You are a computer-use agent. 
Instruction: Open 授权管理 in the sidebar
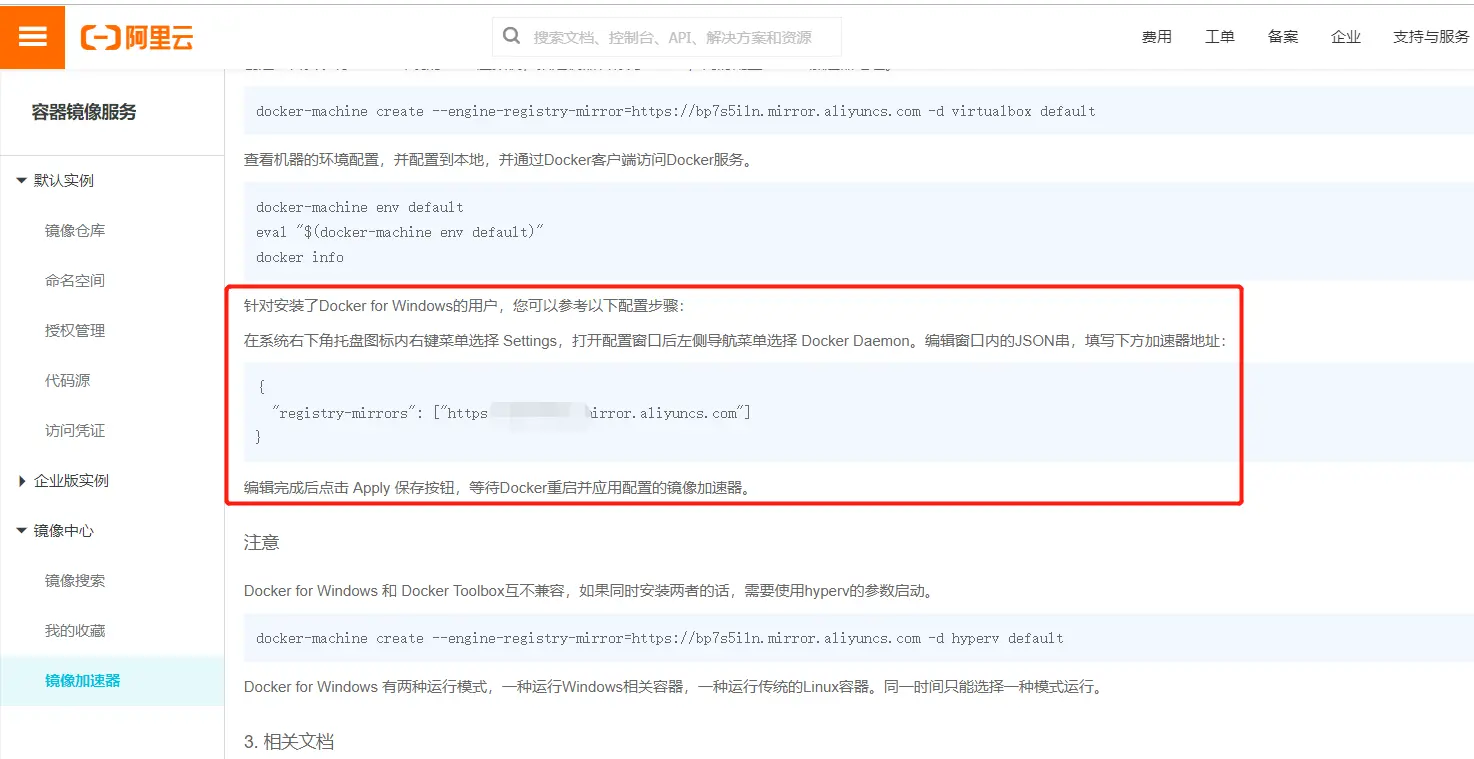pyautogui.click(x=75, y=331)
